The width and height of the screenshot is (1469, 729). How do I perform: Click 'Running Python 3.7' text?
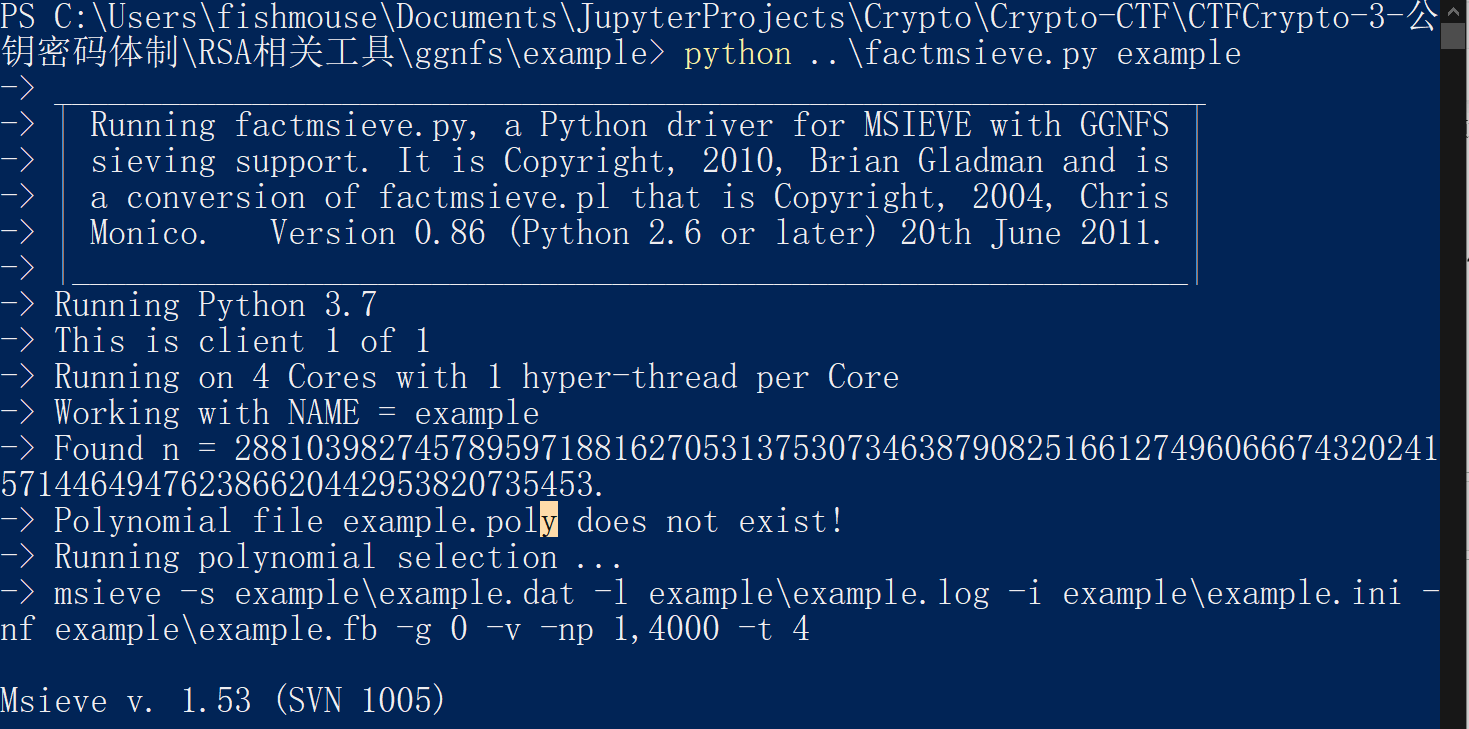tap(215, 305)
